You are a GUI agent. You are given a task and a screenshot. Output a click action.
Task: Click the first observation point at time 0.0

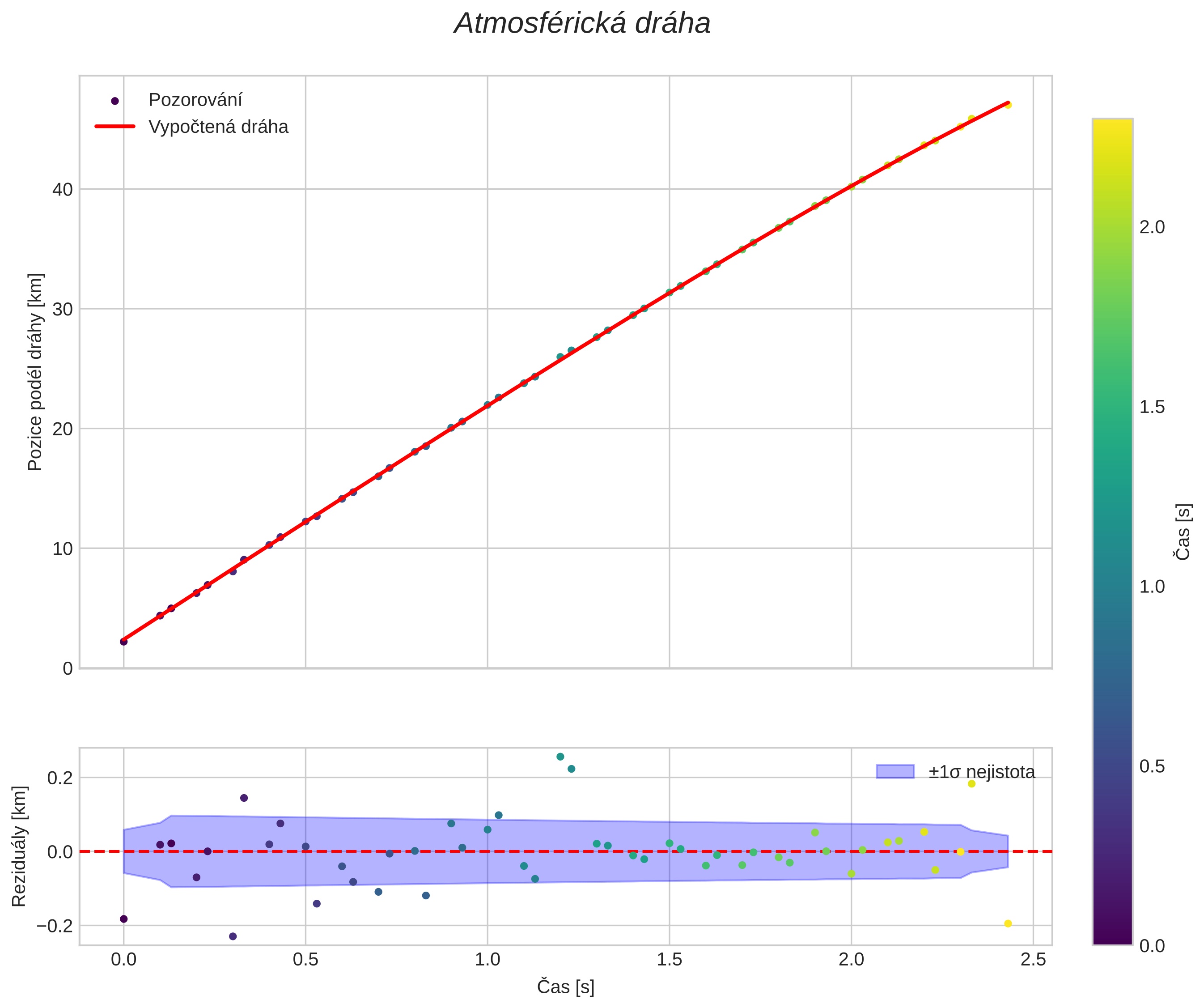124,642
